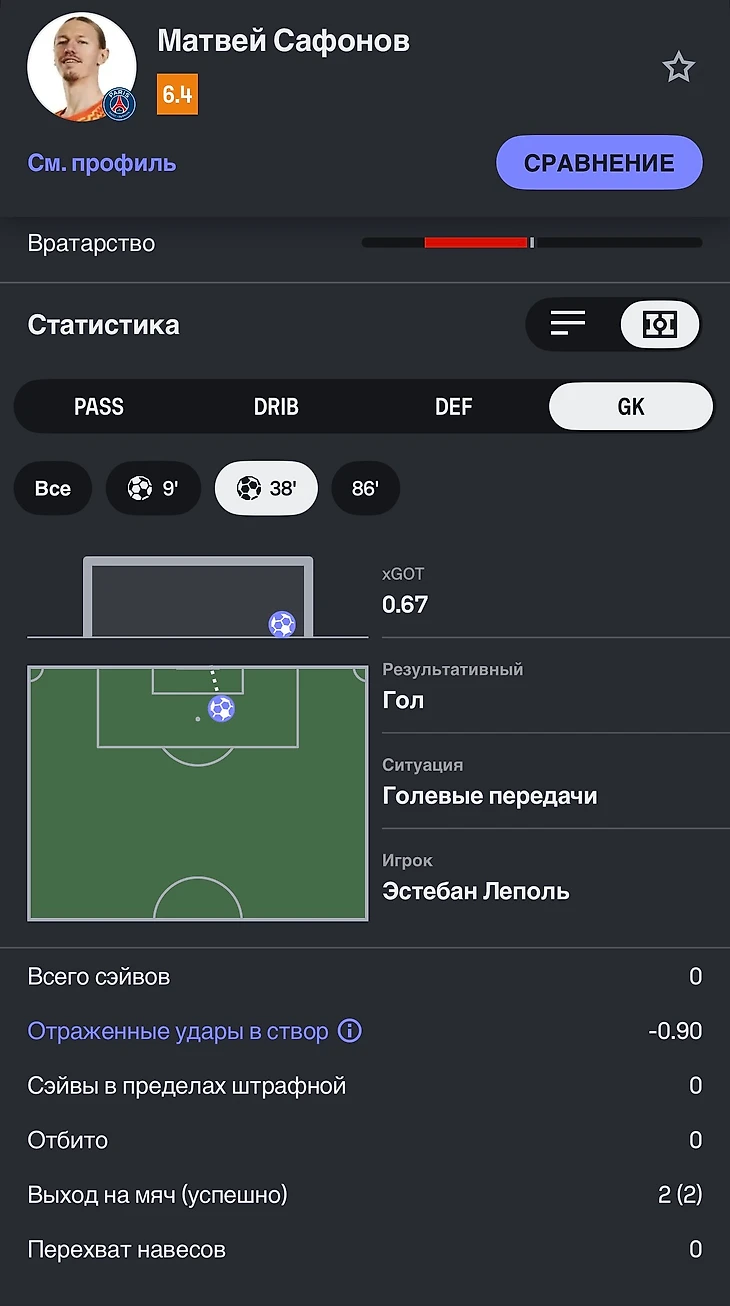Viewport: 730px width, 1306px height.
Task: Show all events with Все chip
Action: click(53, 488)
